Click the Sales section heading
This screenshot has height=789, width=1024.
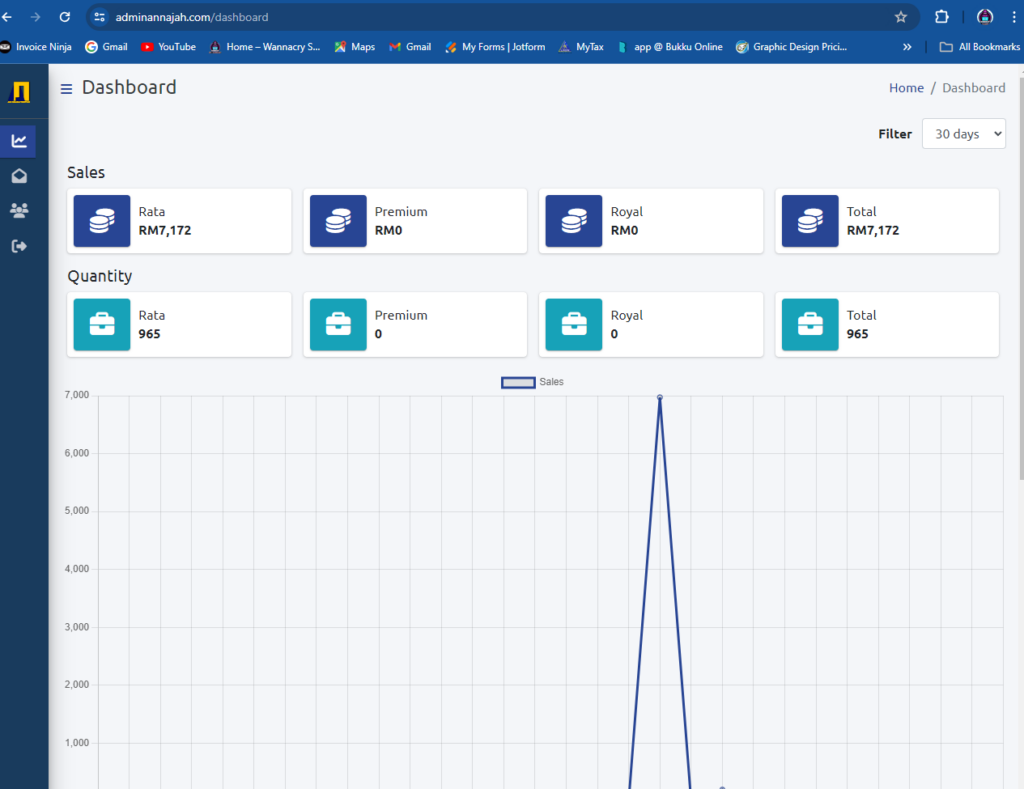(86, 172)
